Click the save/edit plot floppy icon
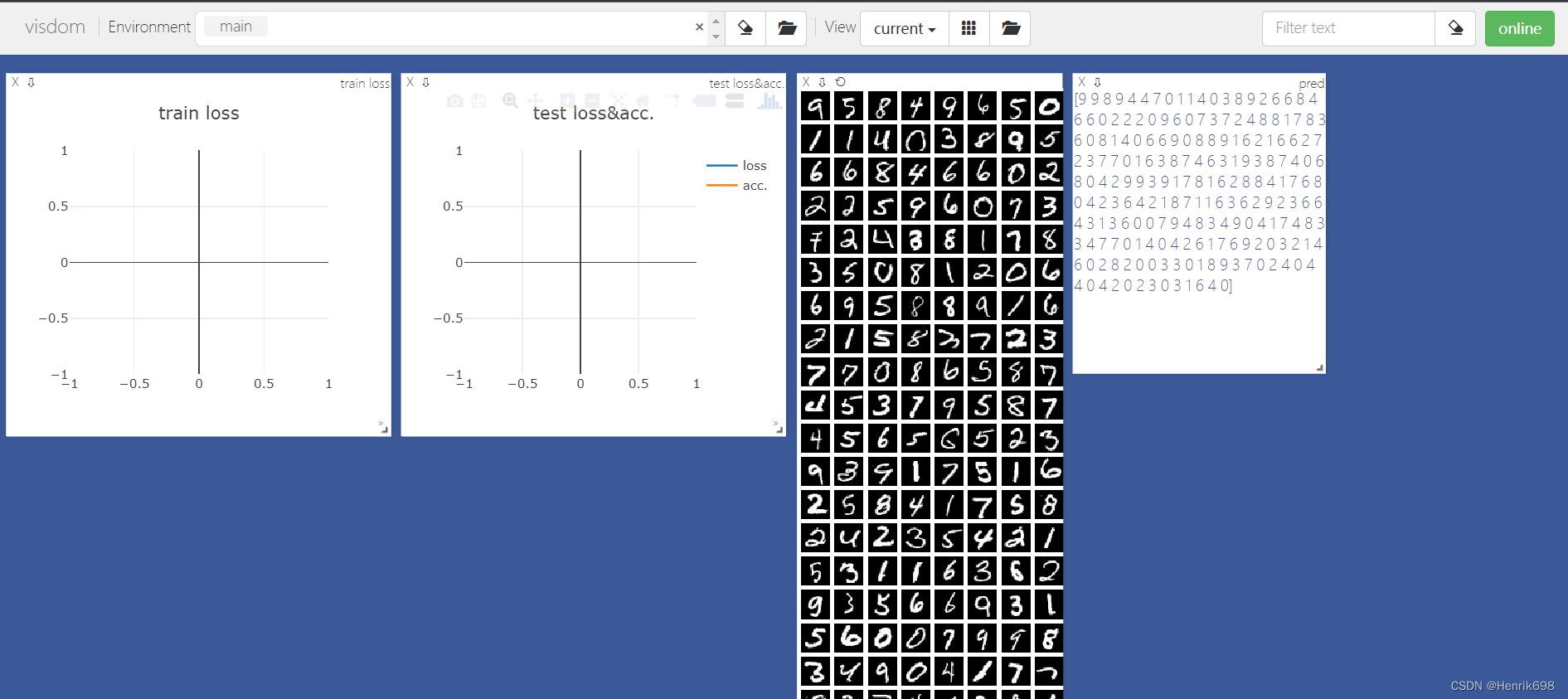 coord(478,101)
